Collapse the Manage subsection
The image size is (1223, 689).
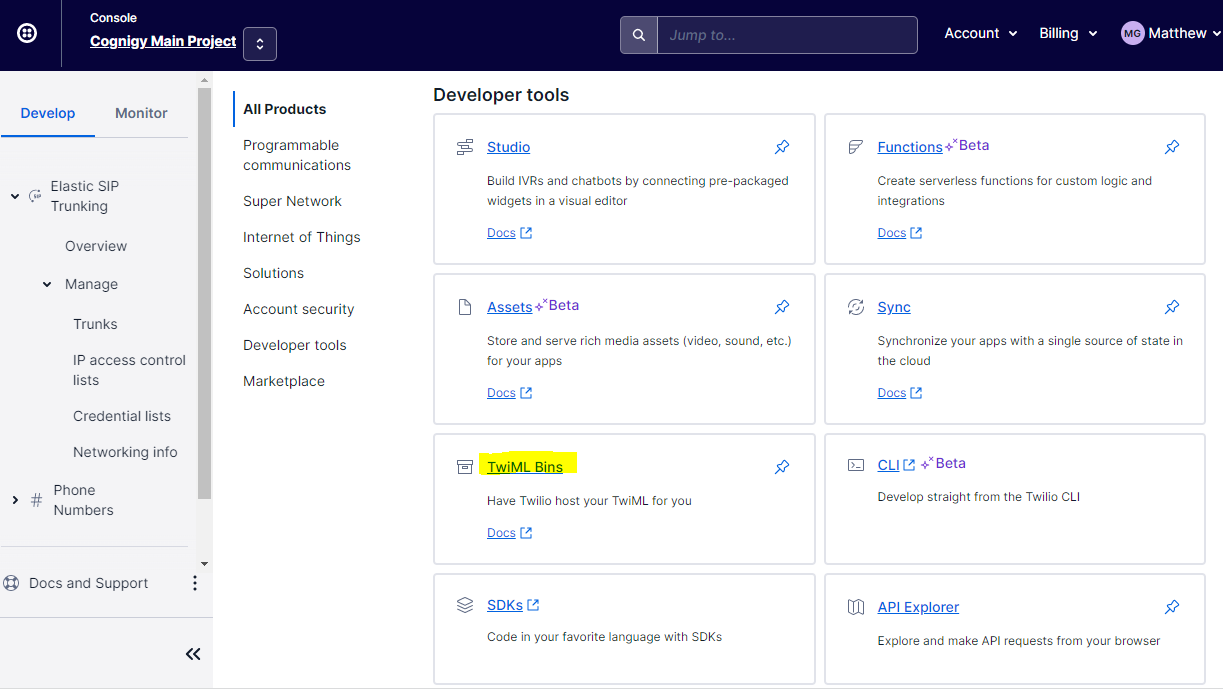coord(47,284)
